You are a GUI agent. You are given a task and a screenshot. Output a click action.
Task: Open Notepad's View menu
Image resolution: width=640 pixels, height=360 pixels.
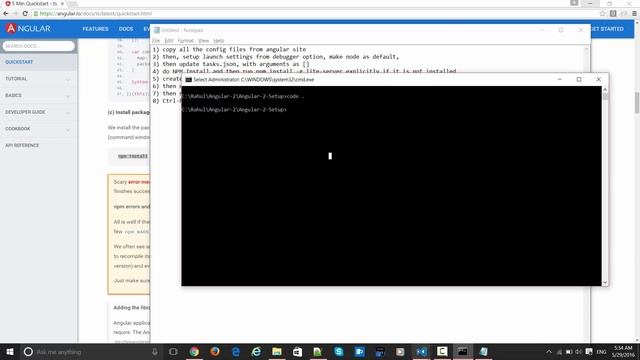coord(203,41)
